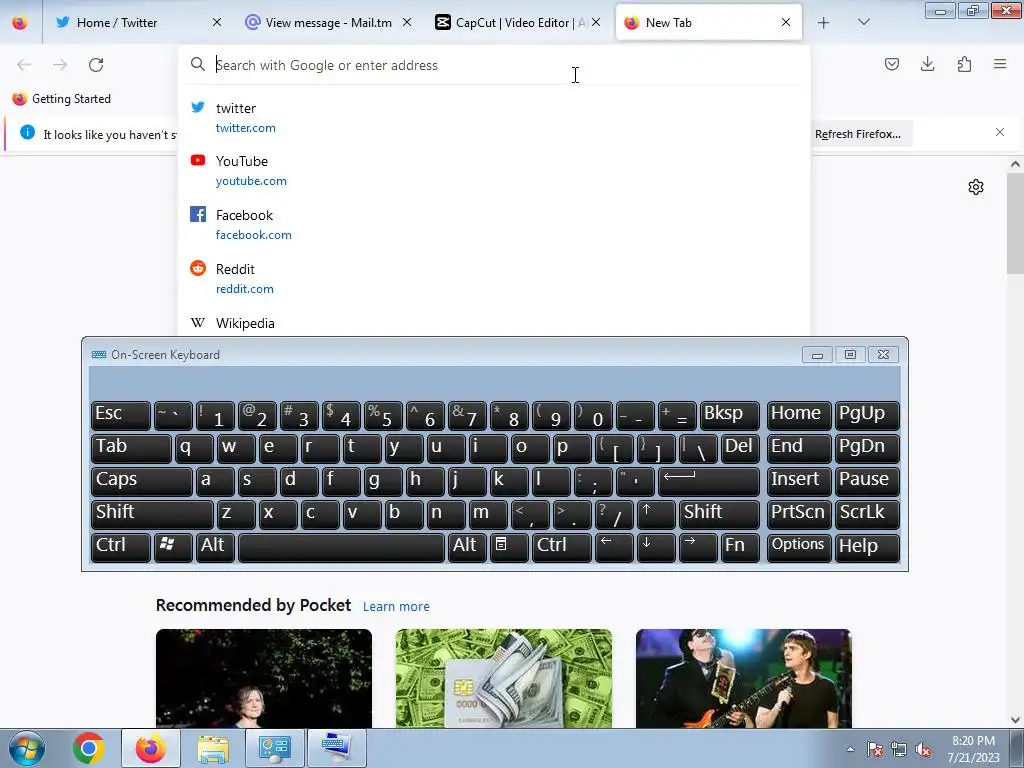
Task: Switch to View message - Mail.tm tab
Action: click(328, 22)
